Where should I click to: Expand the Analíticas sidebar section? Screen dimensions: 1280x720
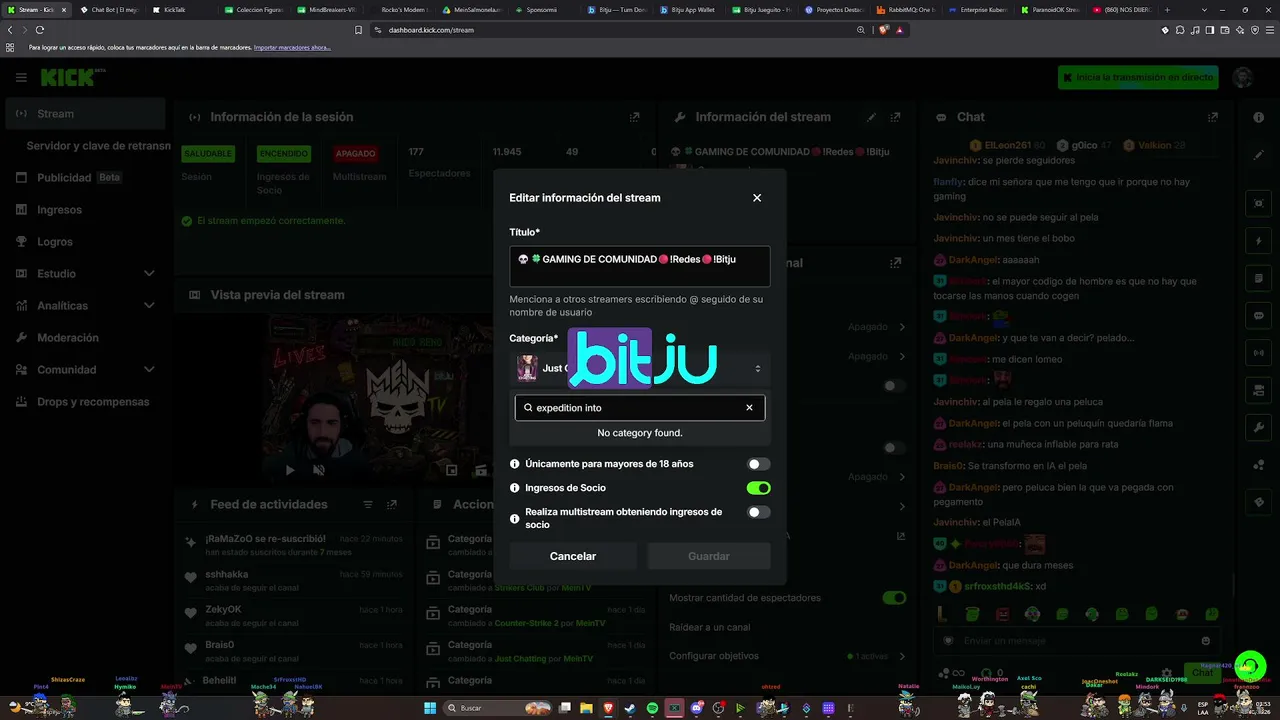tap(149, 306)
